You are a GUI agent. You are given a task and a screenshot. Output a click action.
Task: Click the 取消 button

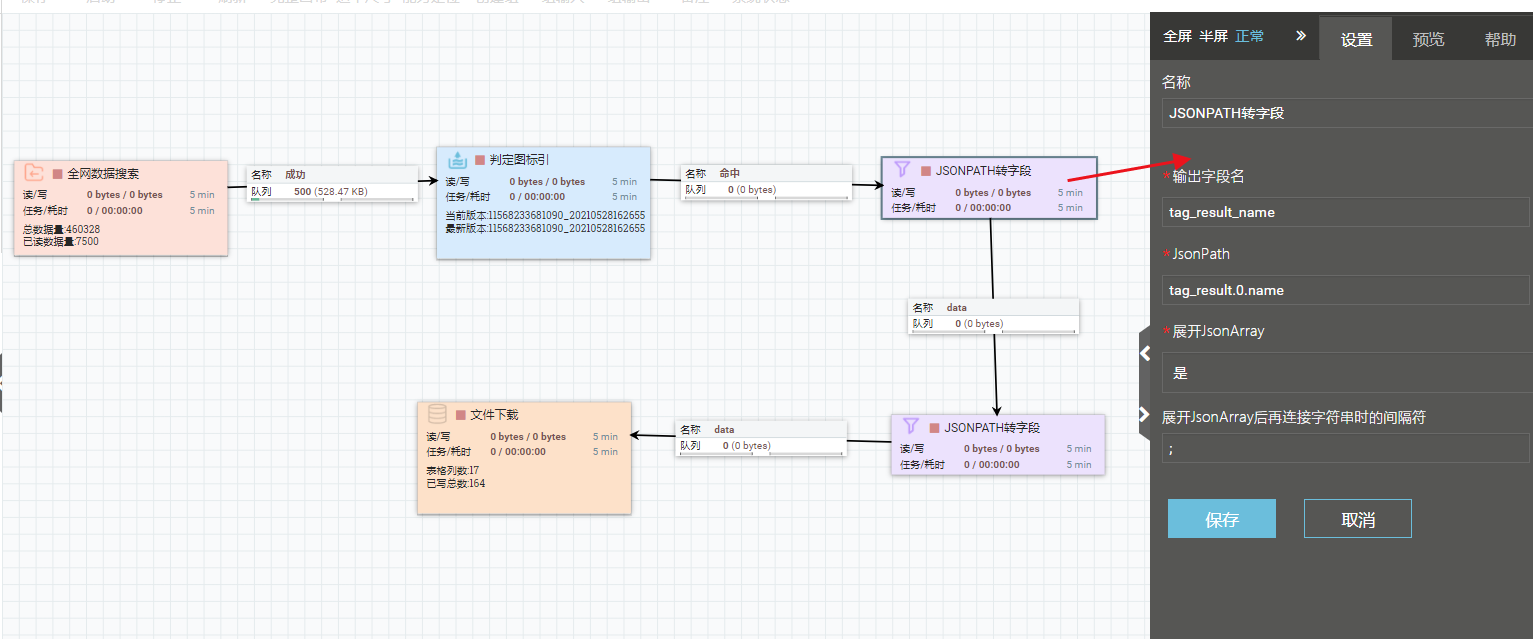[x=1357, y=519]
